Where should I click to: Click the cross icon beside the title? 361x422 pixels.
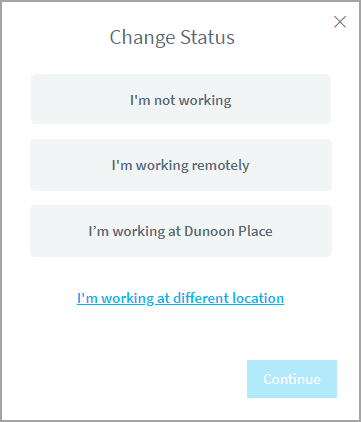(340, 22)
